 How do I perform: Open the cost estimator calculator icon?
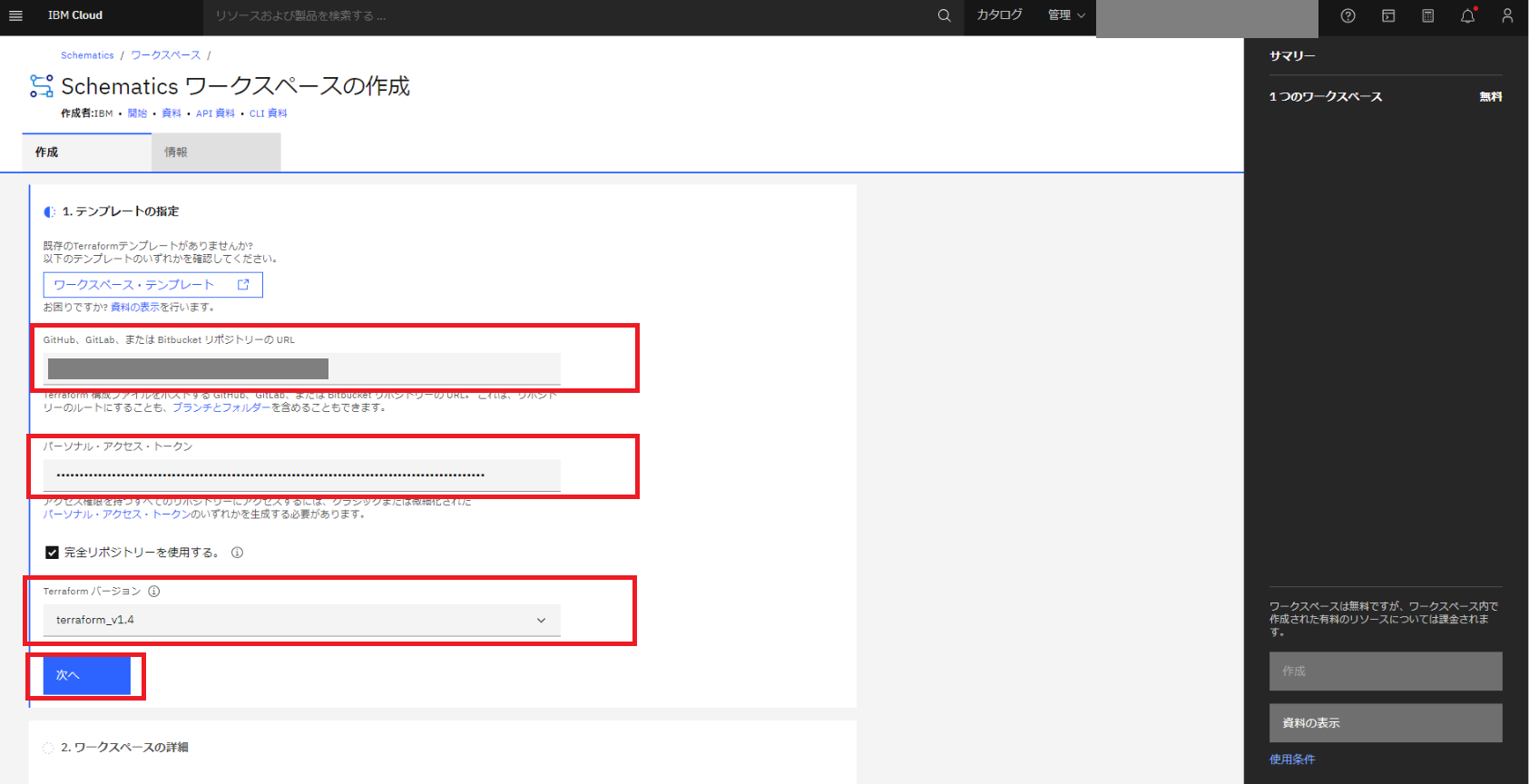[1427, 15]
